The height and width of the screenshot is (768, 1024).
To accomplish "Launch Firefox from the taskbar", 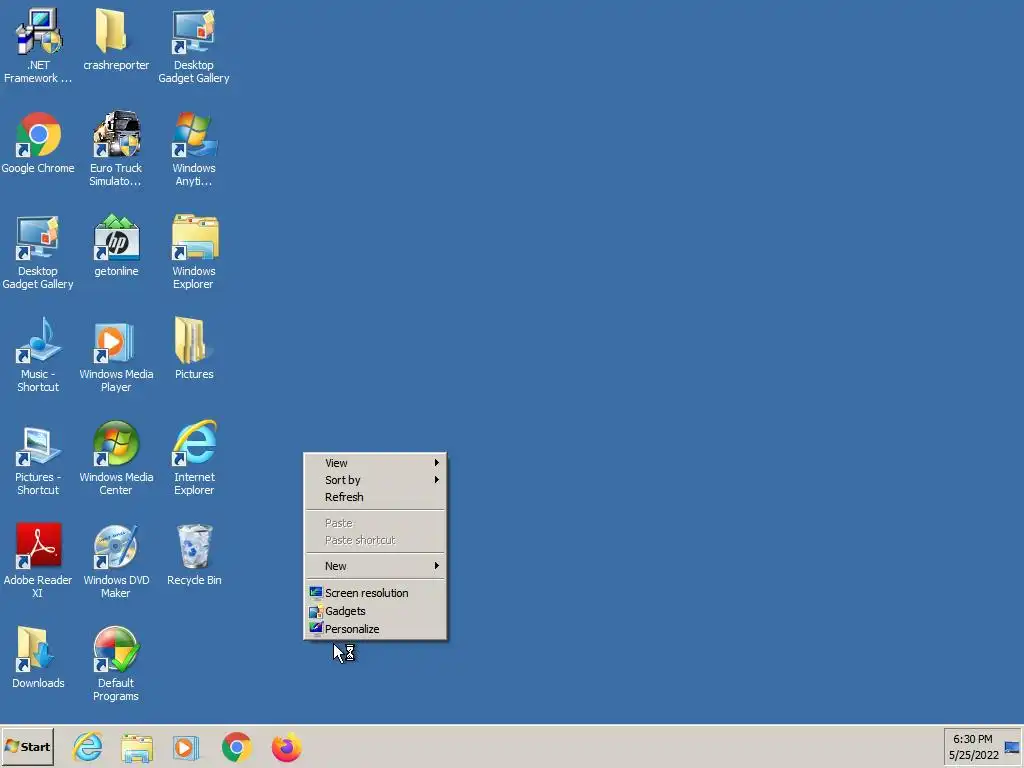I will [287, 747].
